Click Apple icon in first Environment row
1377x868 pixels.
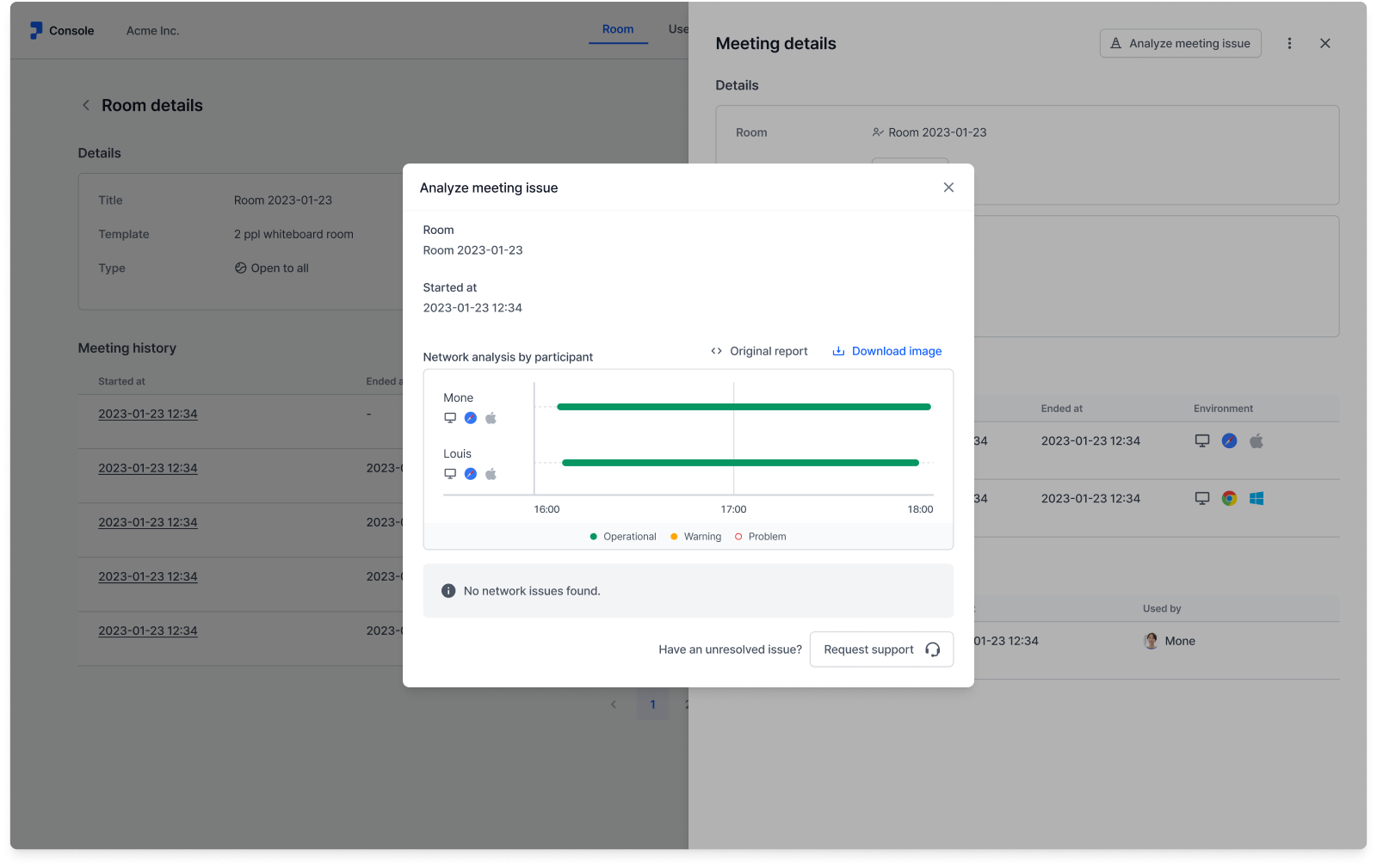click(1257, 441)
